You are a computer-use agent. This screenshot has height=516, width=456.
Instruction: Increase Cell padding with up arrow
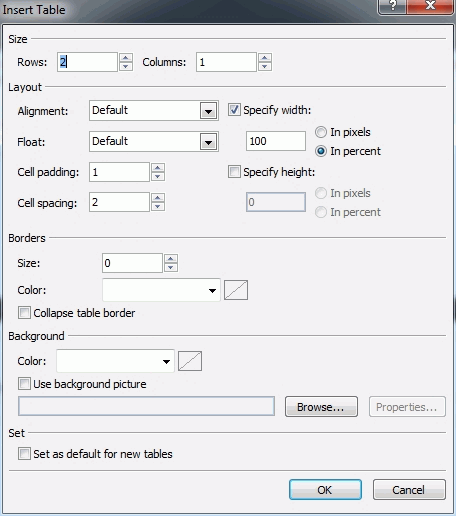(x=158, y=168)
